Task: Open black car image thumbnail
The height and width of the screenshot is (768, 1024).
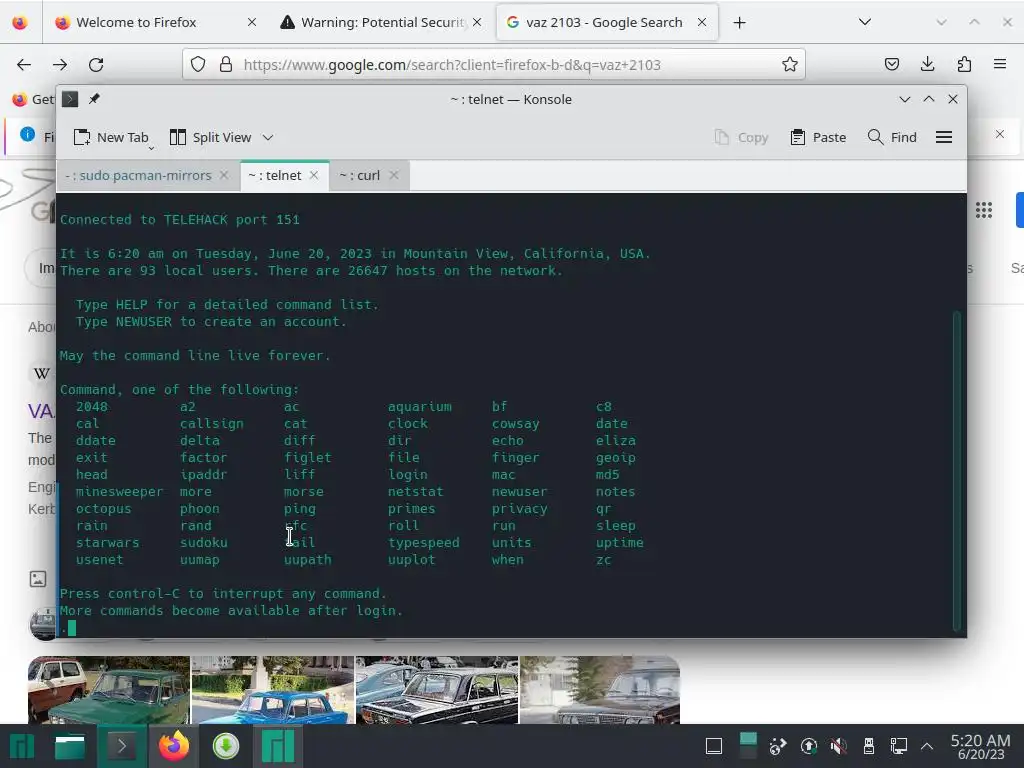Action: (437, 690)
